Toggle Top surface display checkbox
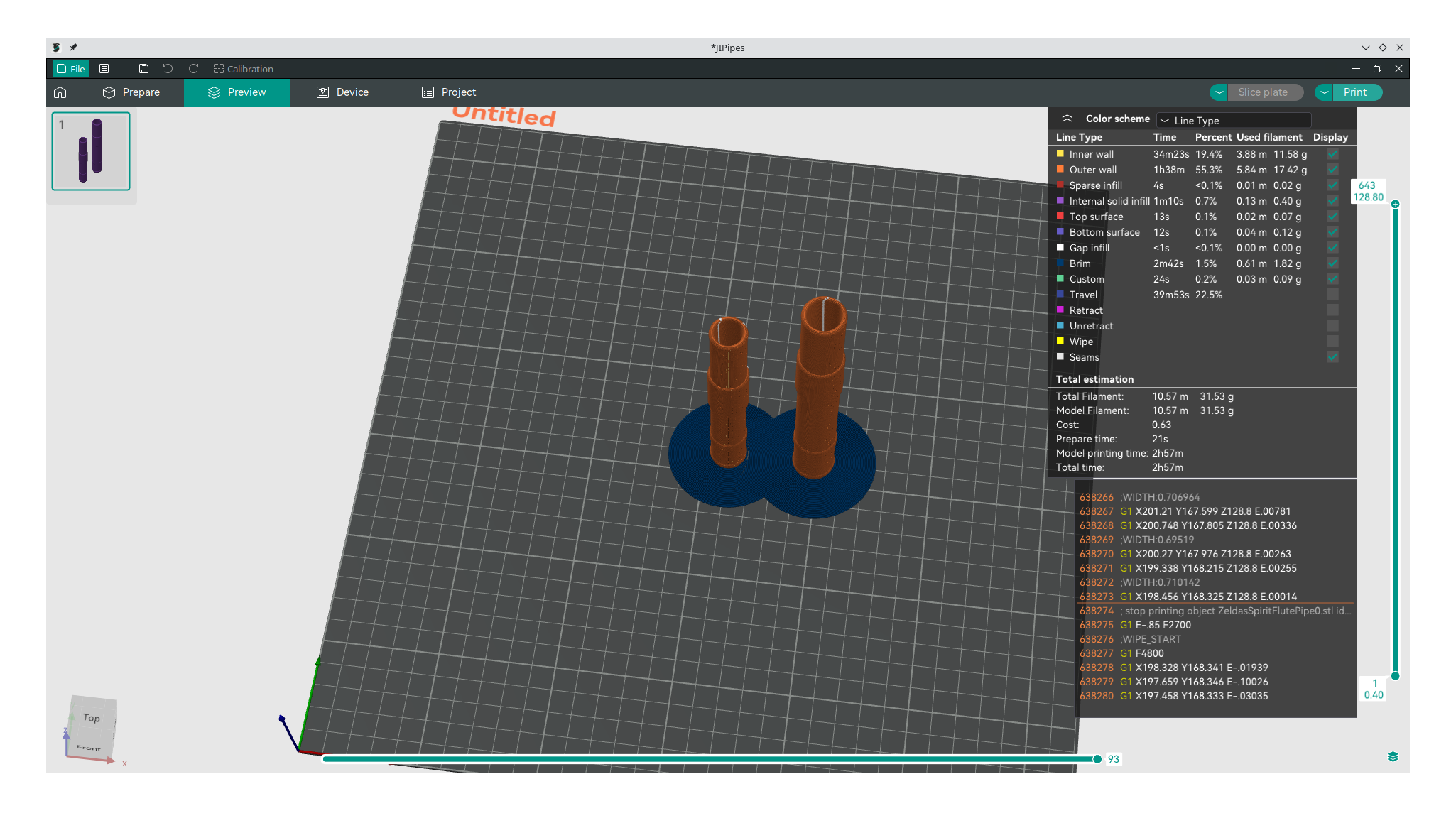1456x828 pixels. pos(1332,217)
